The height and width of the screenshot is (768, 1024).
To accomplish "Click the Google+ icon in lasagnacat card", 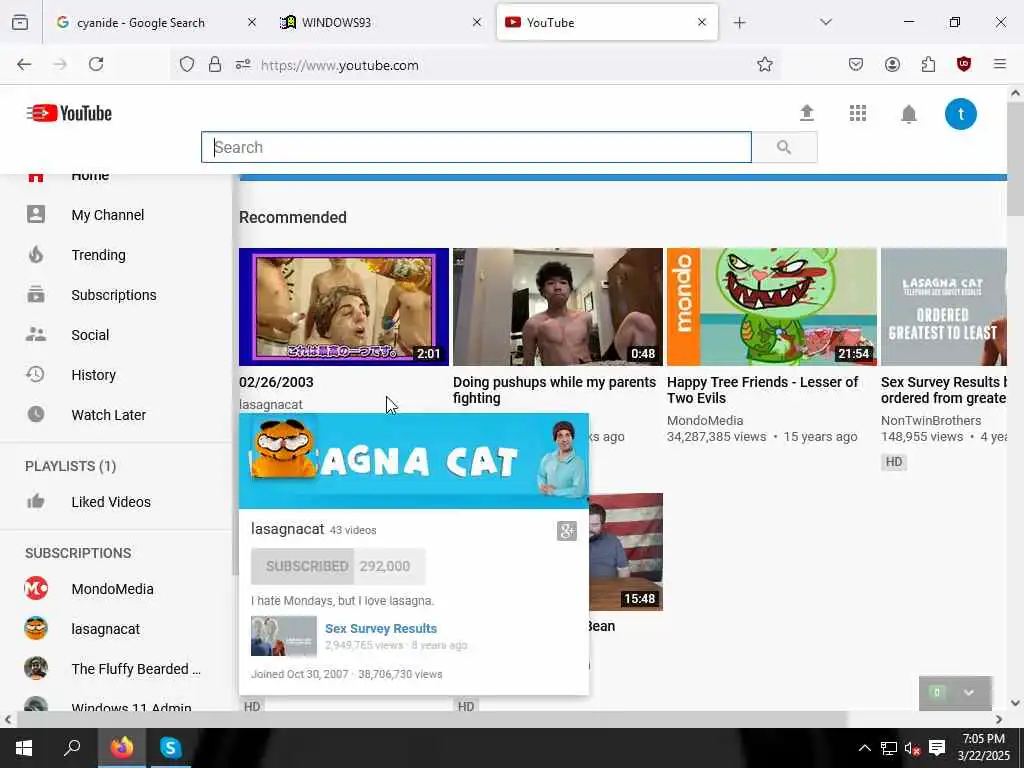I will pos(567,531).
